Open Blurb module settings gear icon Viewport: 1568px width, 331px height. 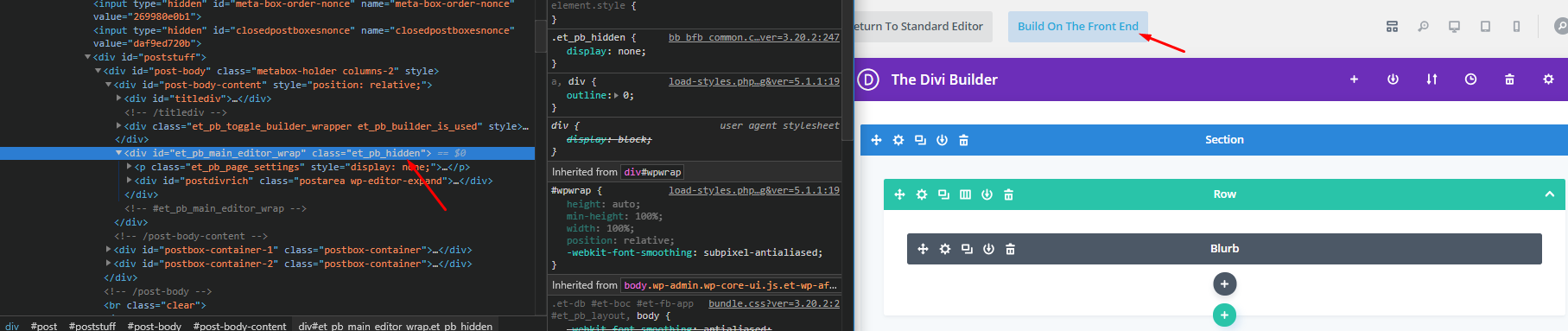click(945, 249)
